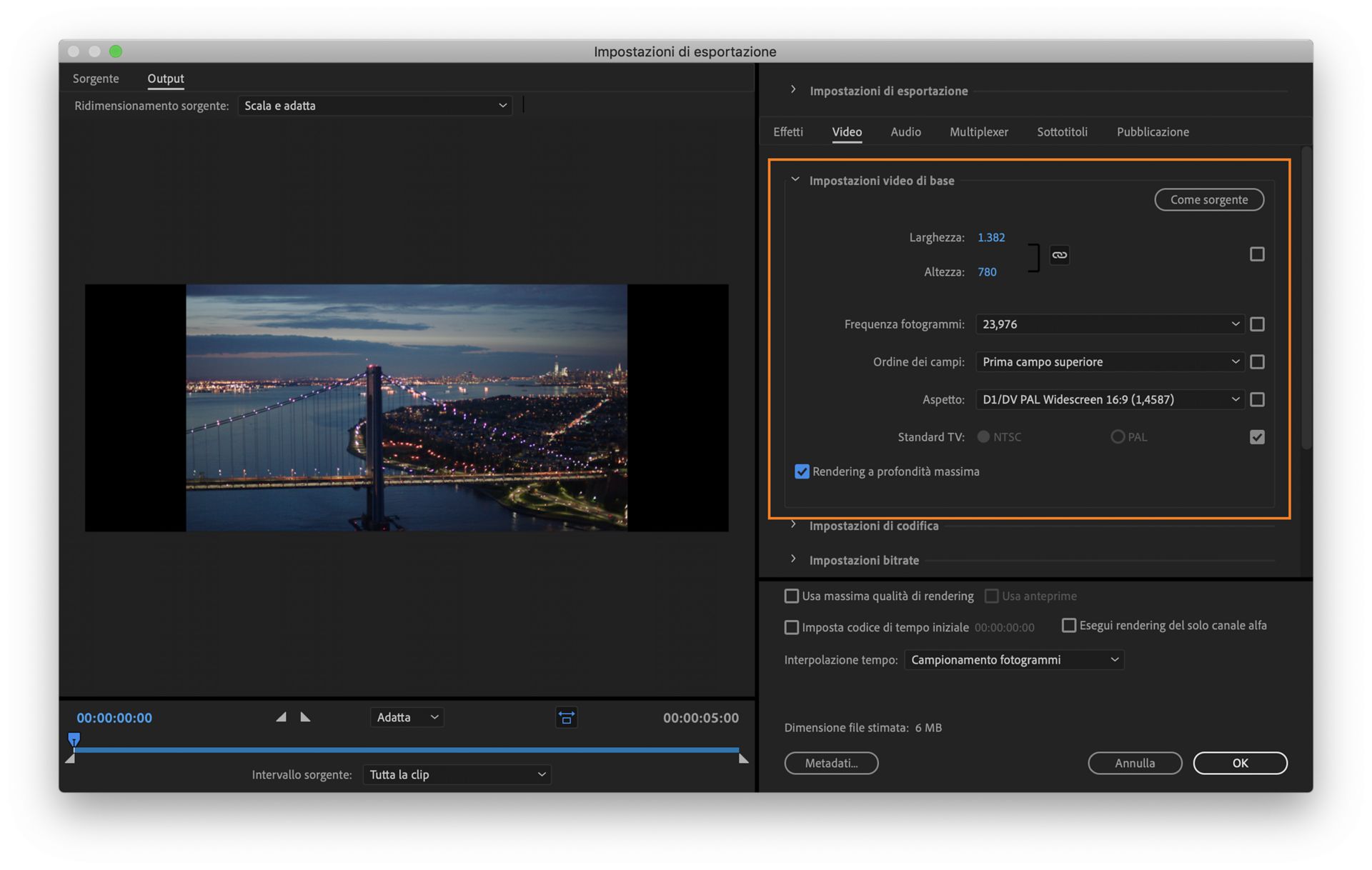This screenshot has height=870, width=1372.
Task: Open the Frequenza fotogrammi dropdown
Action: pos(1110,324)
